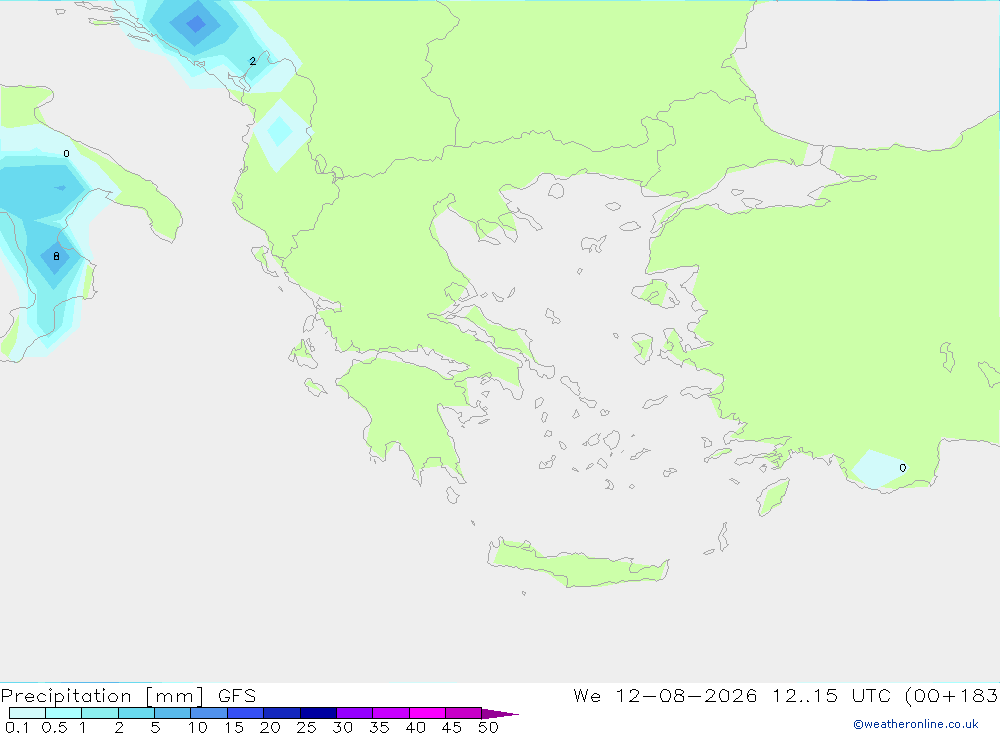The width and height of the screenshot is (1000, 733).
Task: Click the 'We 12-08-2026' date text
Action: tap(665, 695)
